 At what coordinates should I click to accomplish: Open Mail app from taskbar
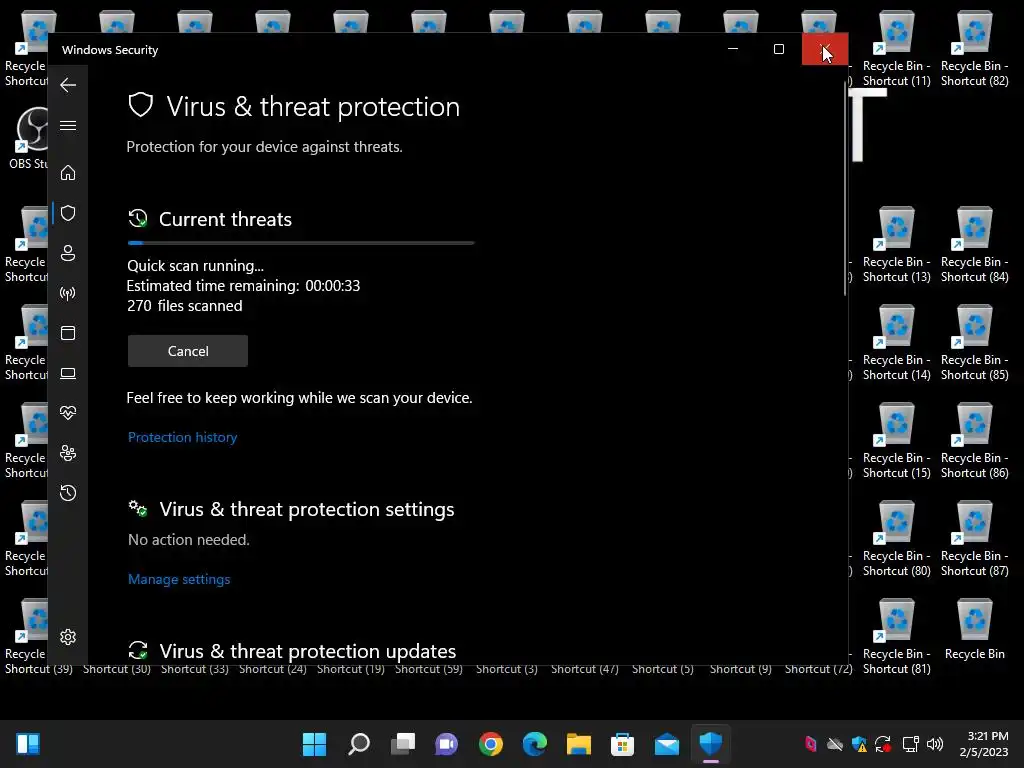tap(667, 744)
